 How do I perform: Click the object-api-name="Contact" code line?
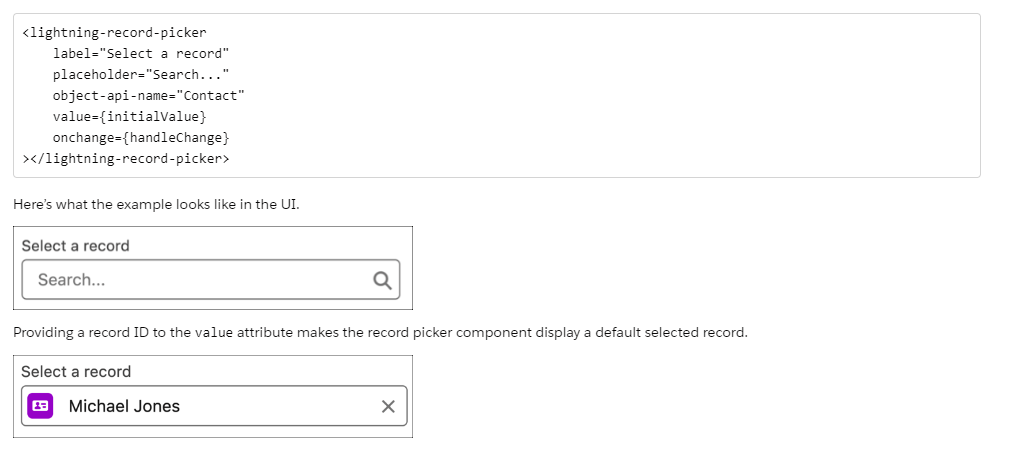148,95
